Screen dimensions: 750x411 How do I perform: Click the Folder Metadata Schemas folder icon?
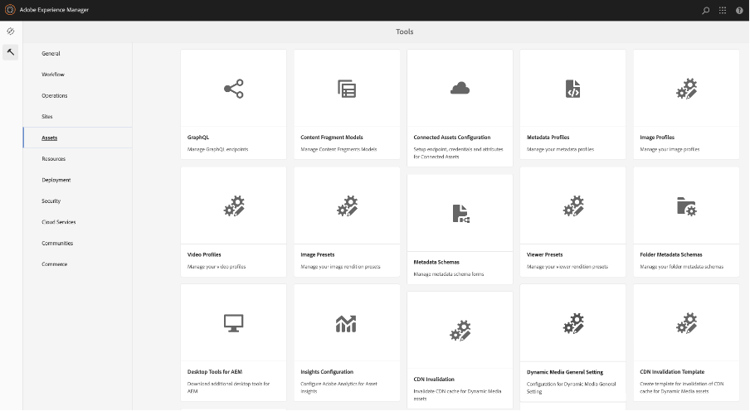pyautogui.click(x=686, y=206)
